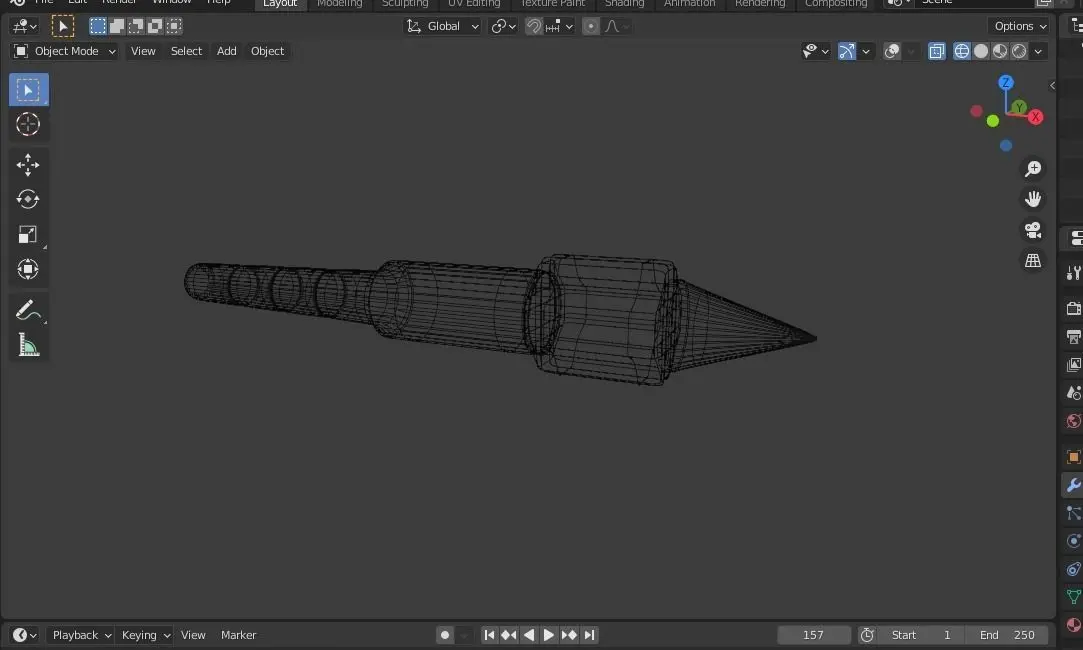
Task: Open snapping options dropdown
Action: tap(560, 26)
